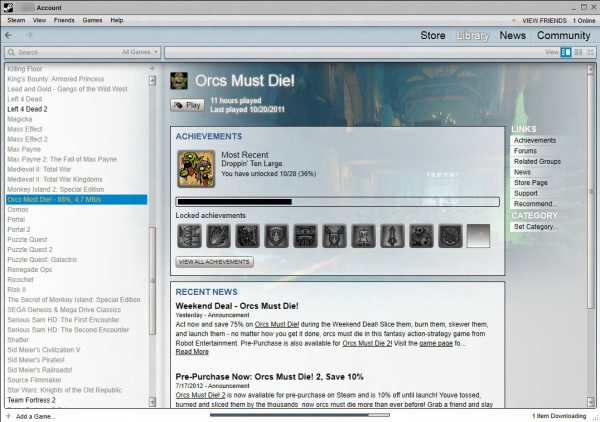Open Store Page link
600x422 pixels.
tap(530, 183)
